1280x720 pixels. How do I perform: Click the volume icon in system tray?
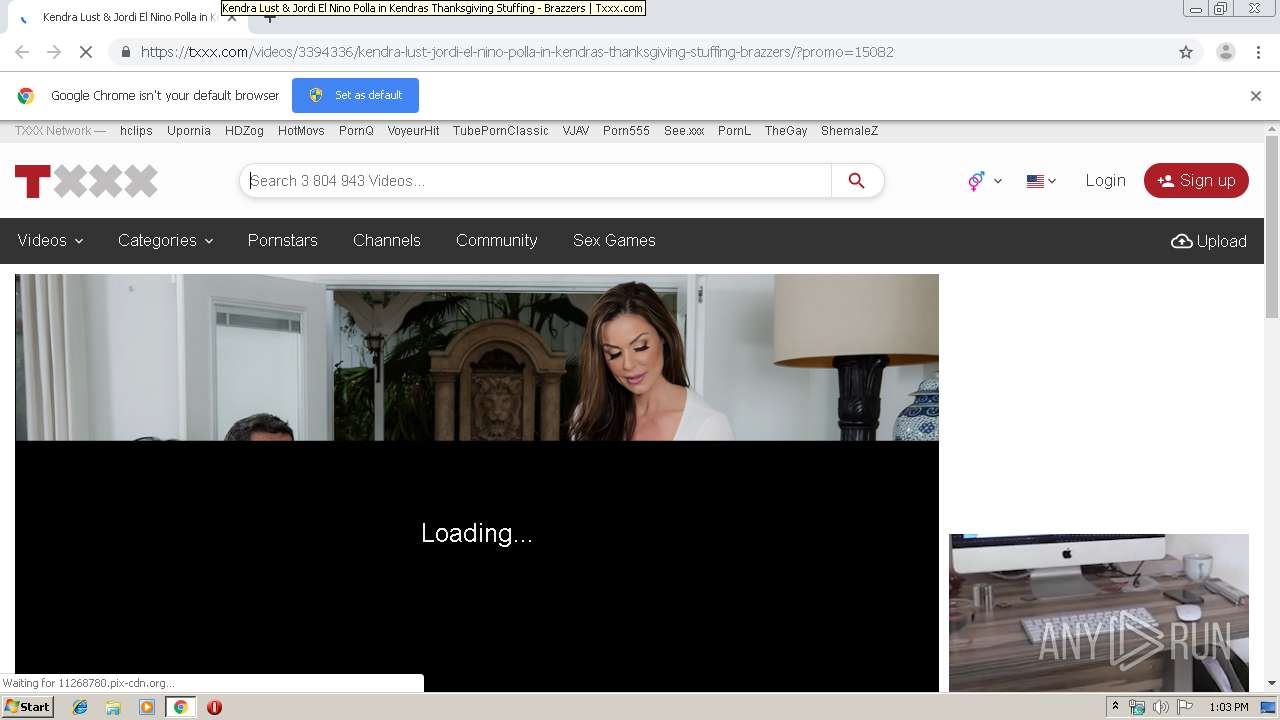tap(1160, 707)
